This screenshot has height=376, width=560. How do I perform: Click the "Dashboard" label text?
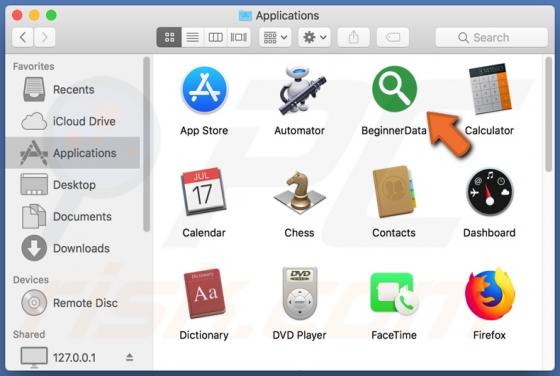tap(489, 233)
